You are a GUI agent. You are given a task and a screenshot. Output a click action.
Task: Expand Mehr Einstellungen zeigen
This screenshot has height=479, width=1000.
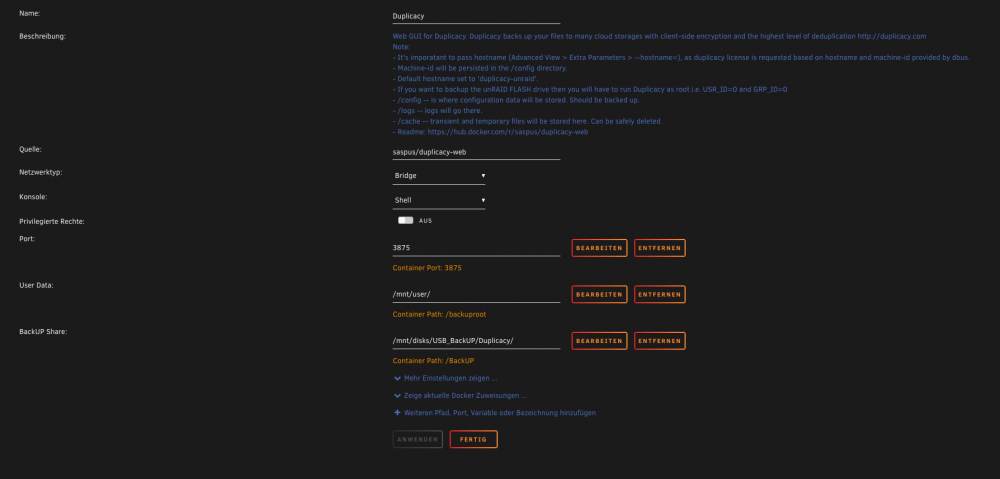coord(446,378)
